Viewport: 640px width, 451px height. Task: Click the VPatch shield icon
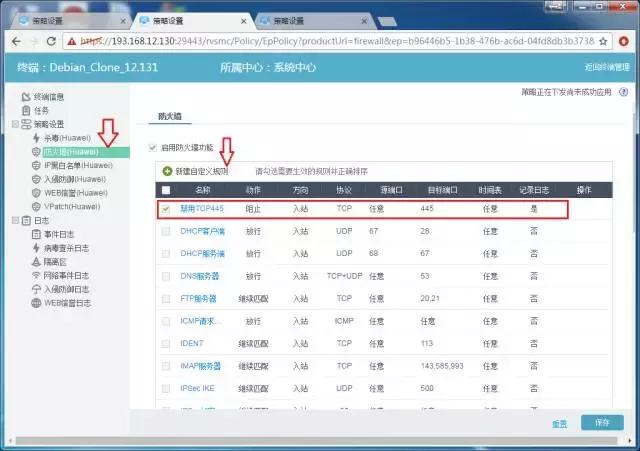[36, 207]
